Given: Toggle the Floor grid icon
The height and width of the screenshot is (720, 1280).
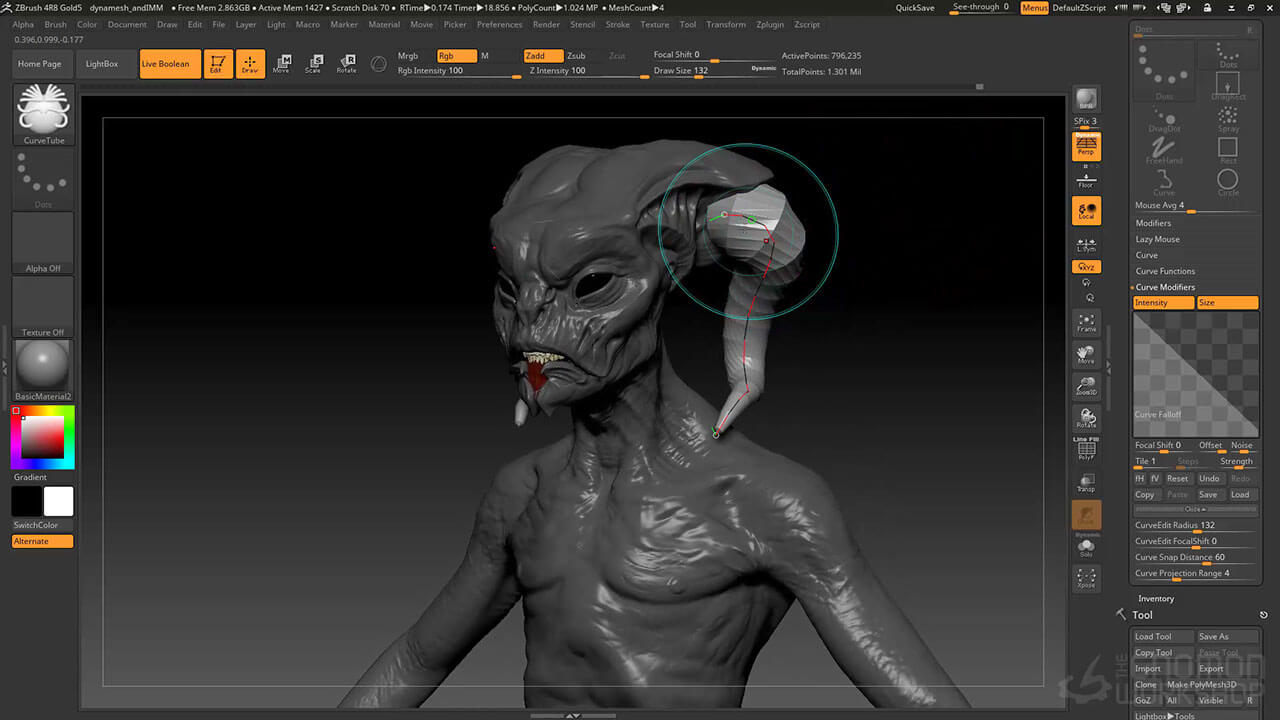Looking at the screenshot, I should click(1086, 180).
